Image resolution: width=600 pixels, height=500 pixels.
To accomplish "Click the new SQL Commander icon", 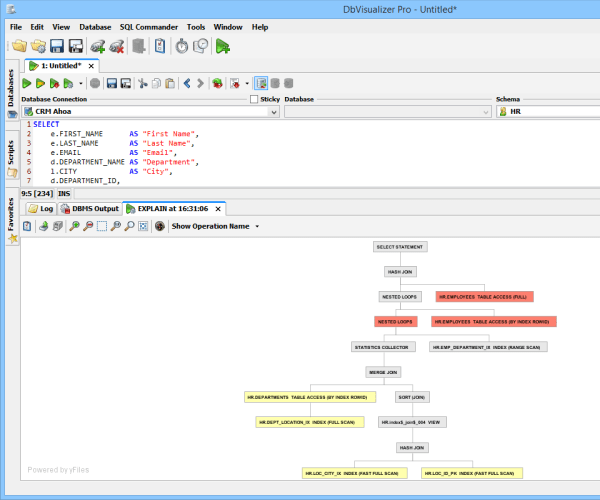I will coord(222,45).
